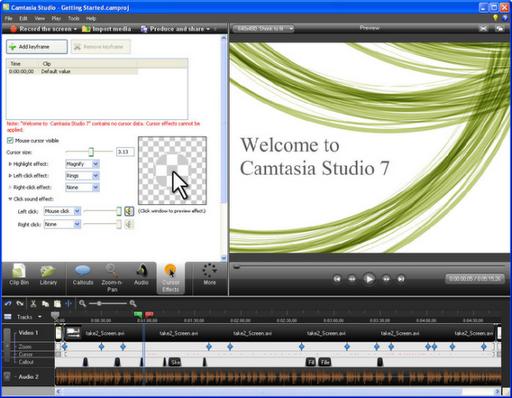Open the Help menu
The height and width of the screenshot is (398, 512).
pyautogui.click(x=91, y=18)
